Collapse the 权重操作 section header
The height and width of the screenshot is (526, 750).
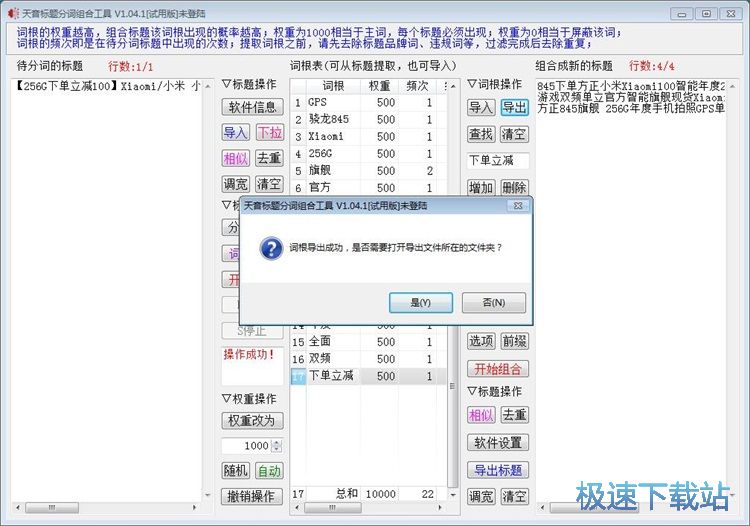point(249,398)
